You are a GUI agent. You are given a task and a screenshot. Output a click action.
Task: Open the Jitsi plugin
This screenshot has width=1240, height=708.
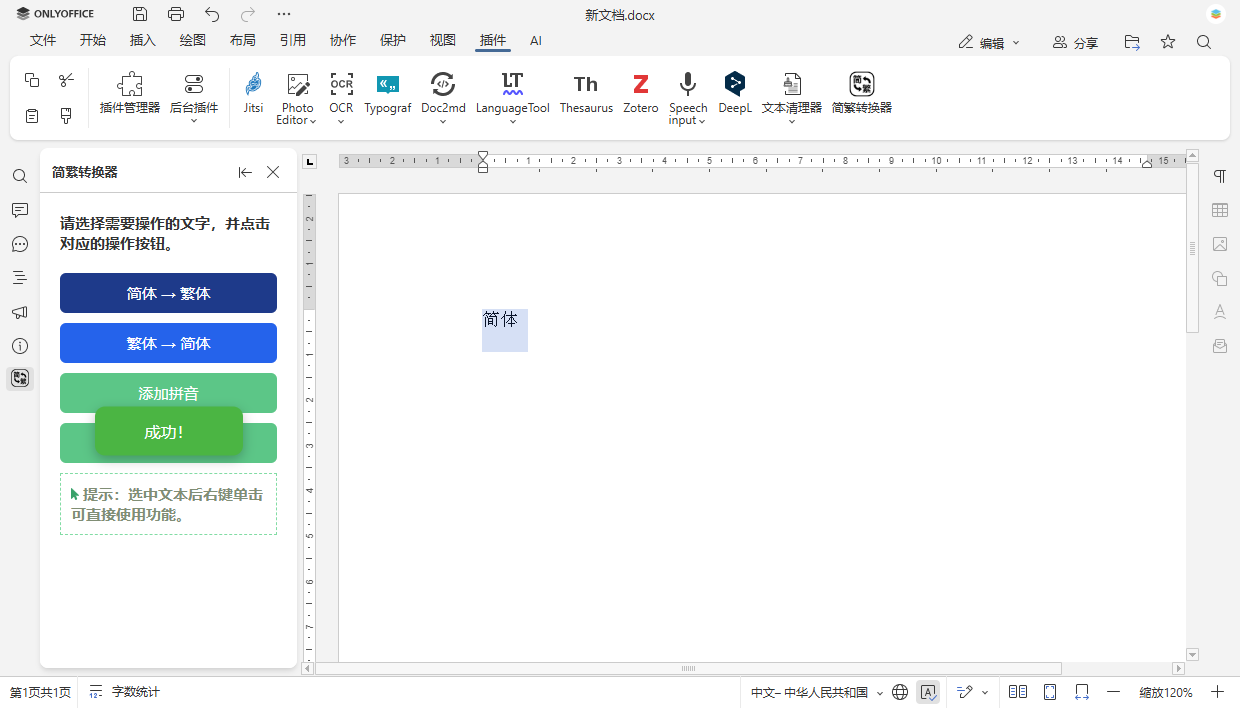click(x=253, y=93)
